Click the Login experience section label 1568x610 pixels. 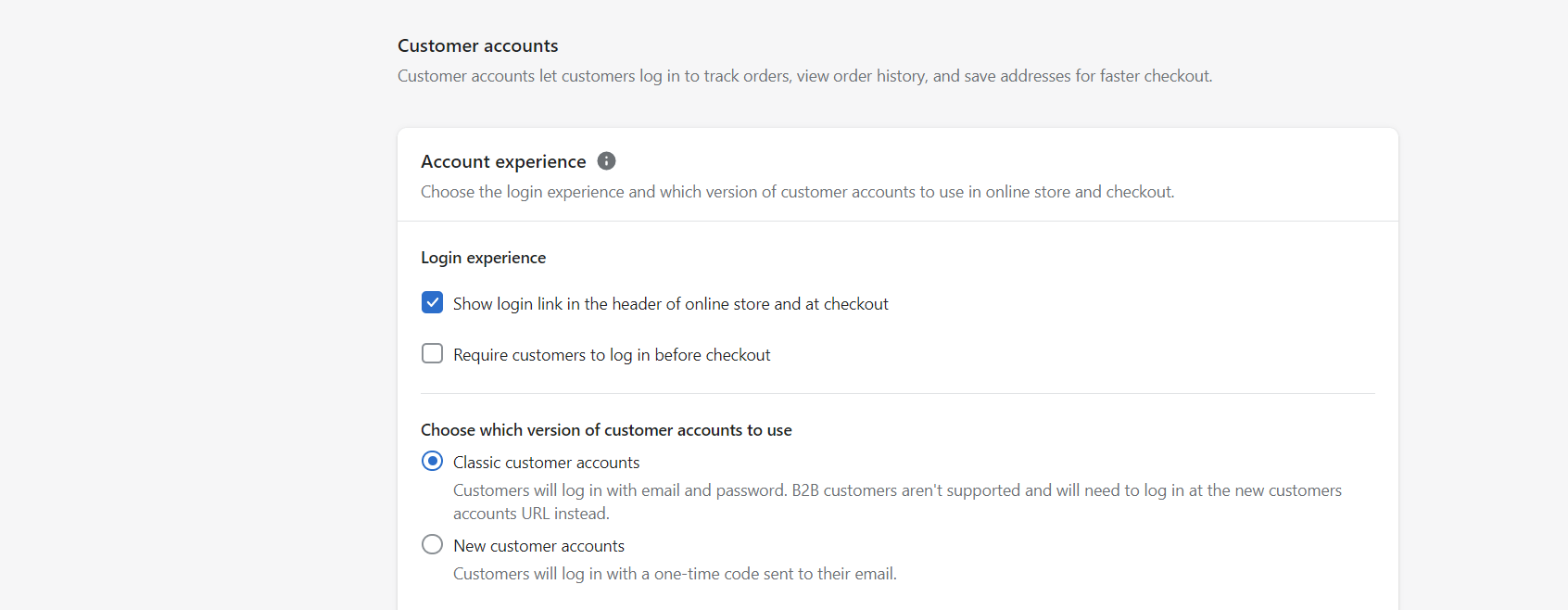[x=483, y=257]
